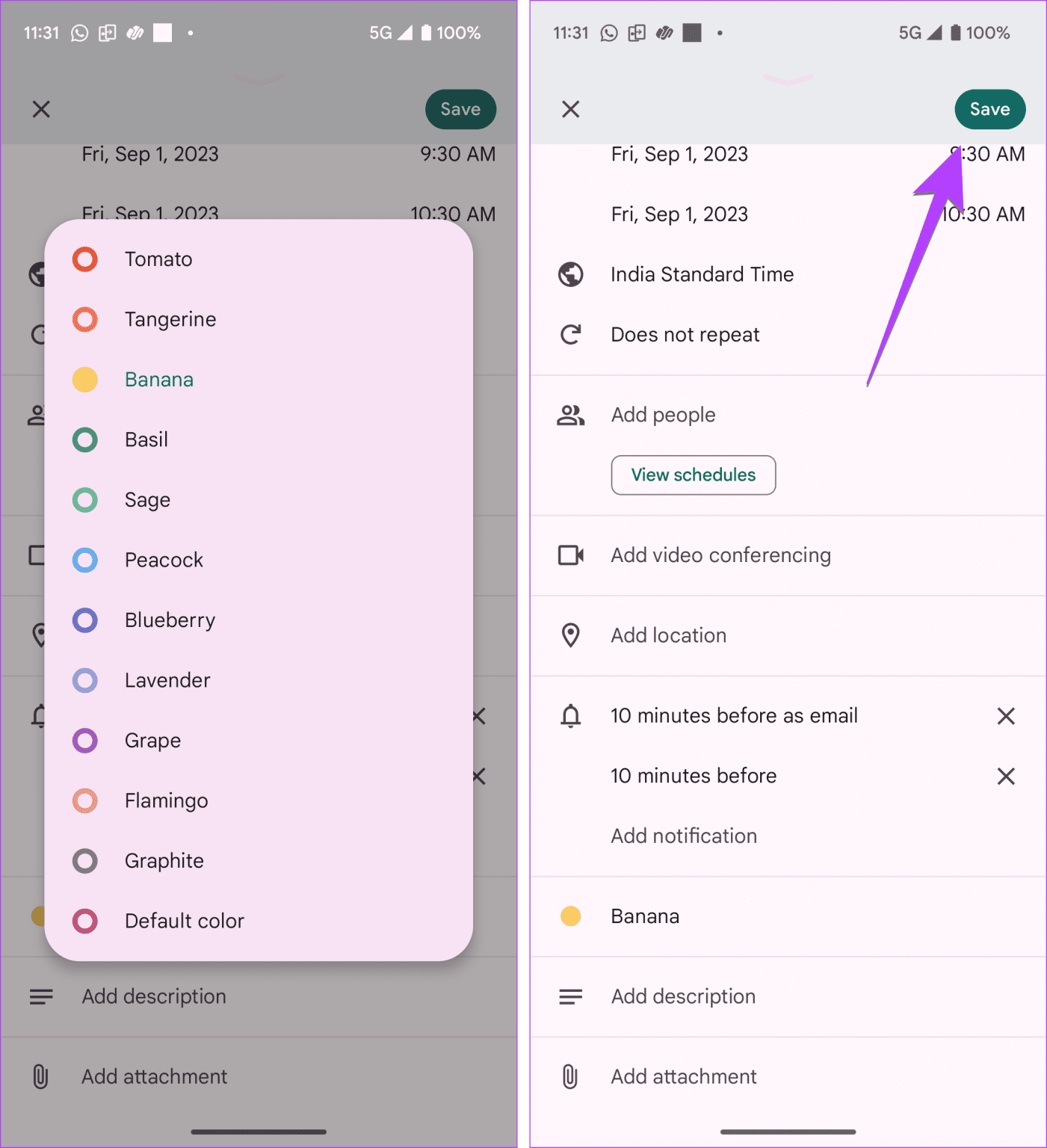Click the attachment paperclip icon
Viewport: 1047px width, 1148px height.
click(570, 1076)
